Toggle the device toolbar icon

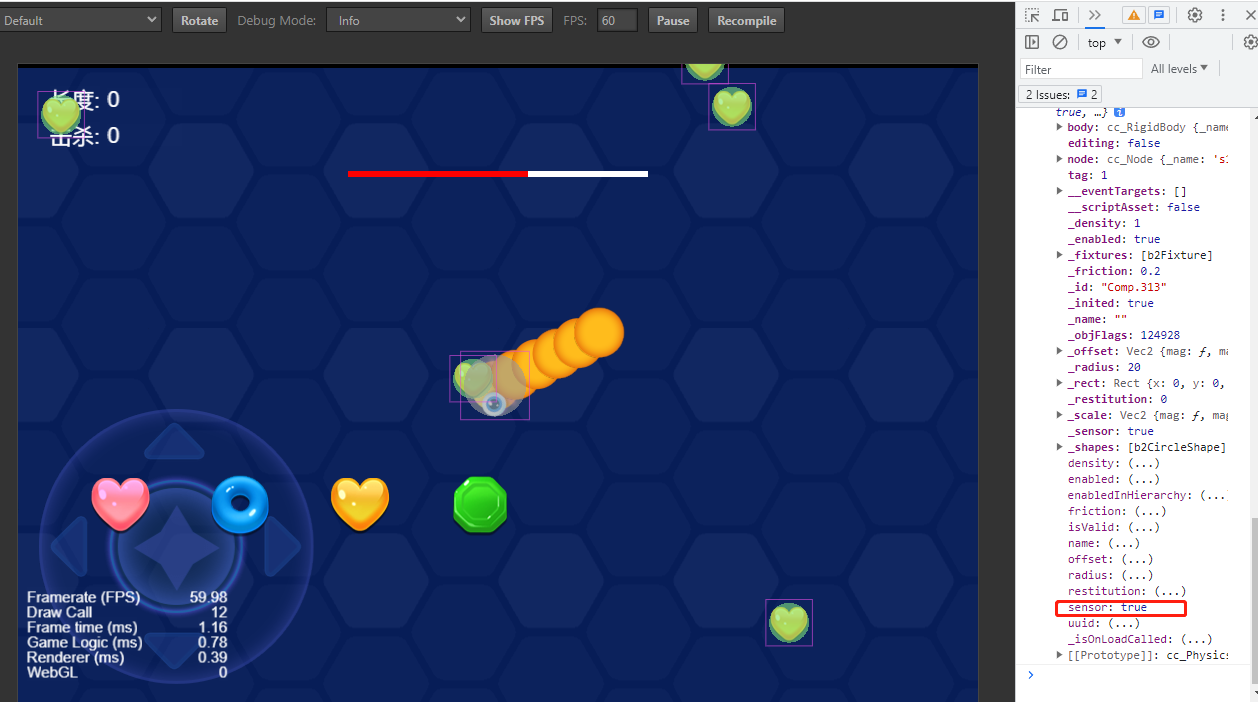[x=1060, y=16]
